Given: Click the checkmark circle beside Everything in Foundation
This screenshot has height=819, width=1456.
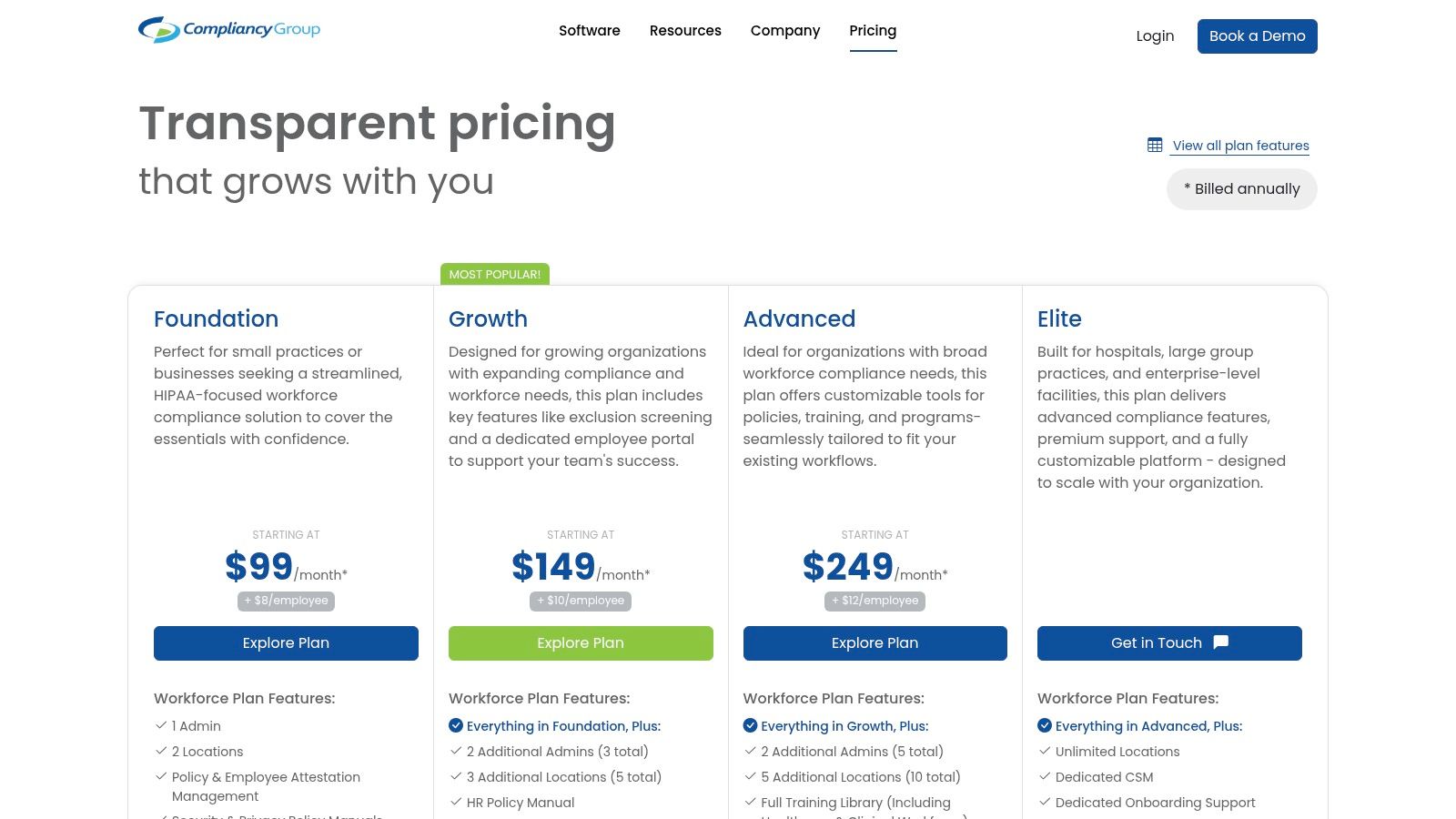Looking at the screenshot, I should click(456, 725).
